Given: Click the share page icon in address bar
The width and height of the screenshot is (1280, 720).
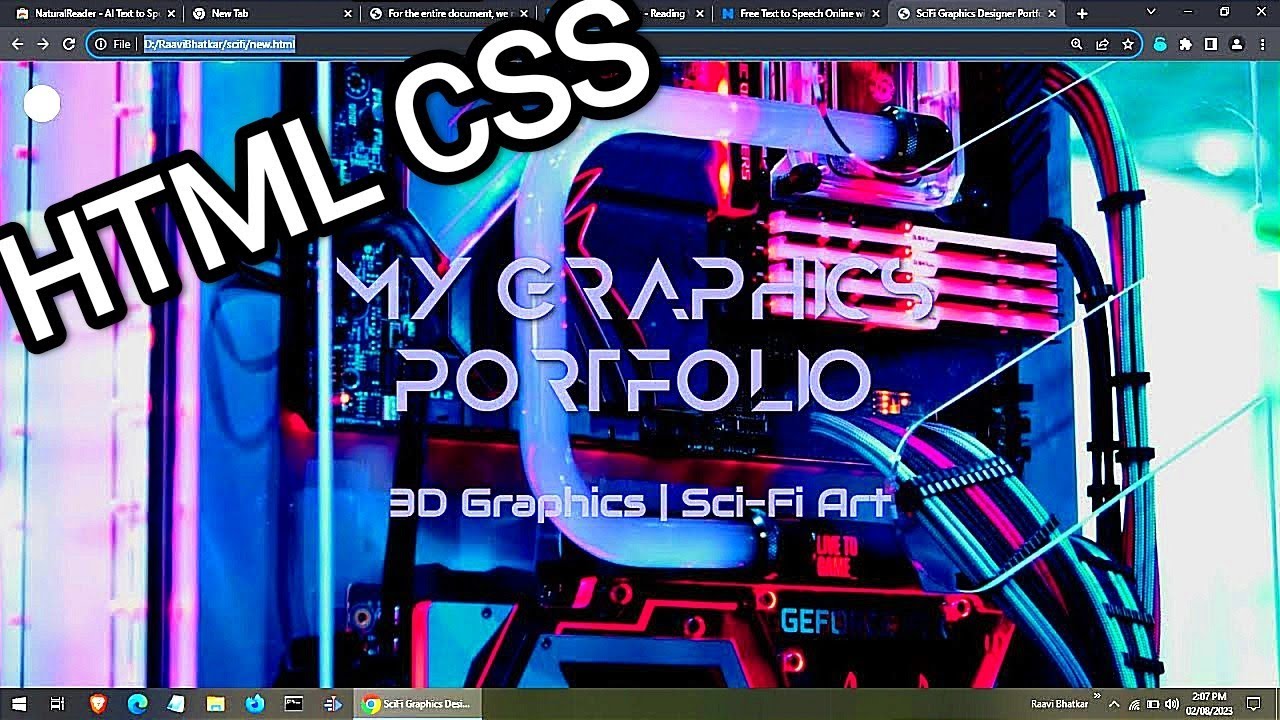Looking at the screenshot, I should pyautogui.click(x=1102, y=44).
